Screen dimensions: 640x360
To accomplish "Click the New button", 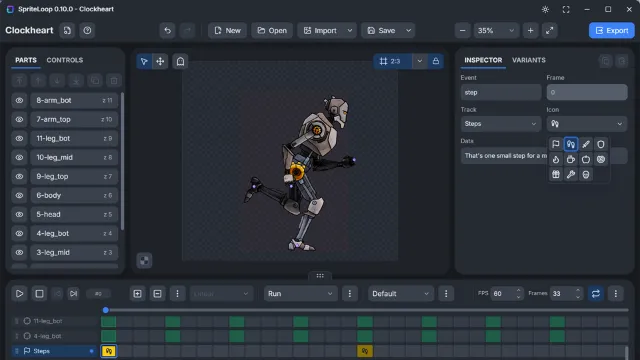I will point(227,31).
